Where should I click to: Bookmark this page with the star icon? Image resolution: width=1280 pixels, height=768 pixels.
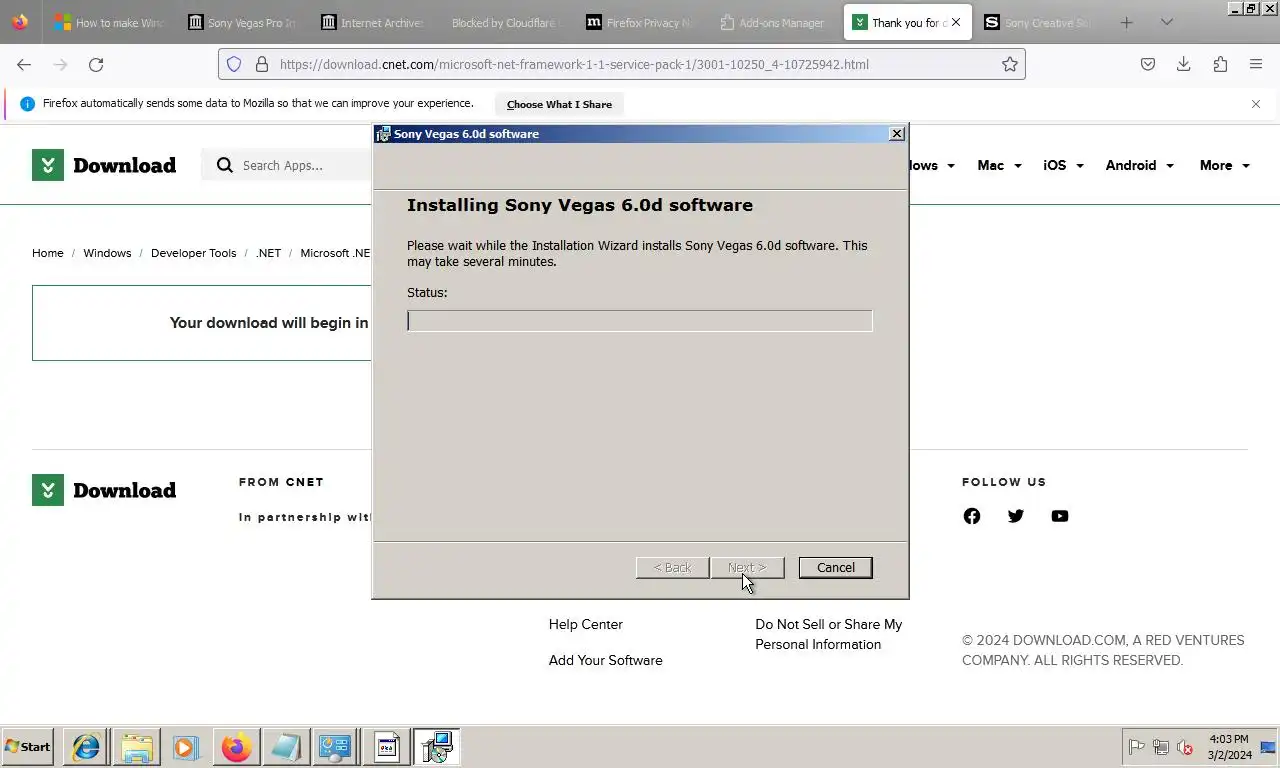(x=1010, y=64)
